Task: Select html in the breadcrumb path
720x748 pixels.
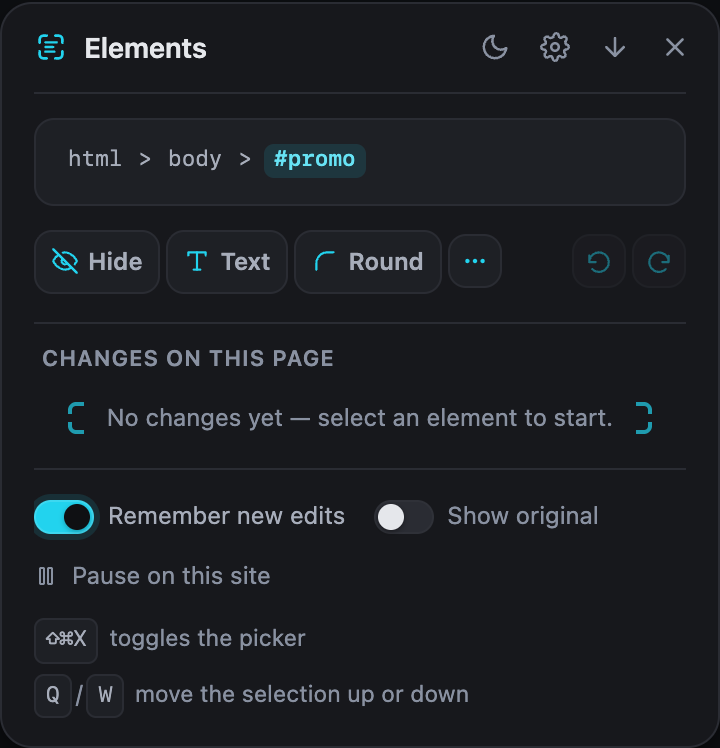Action: [x=94, y=159]
